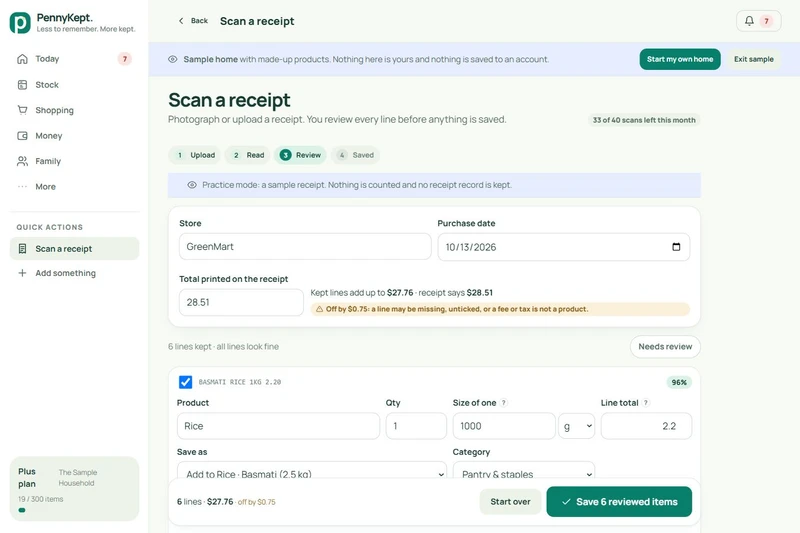The image size is (800, 533).
Task: Click the receipt icon beside Scan a receipt
Action: tap(22, 248)
